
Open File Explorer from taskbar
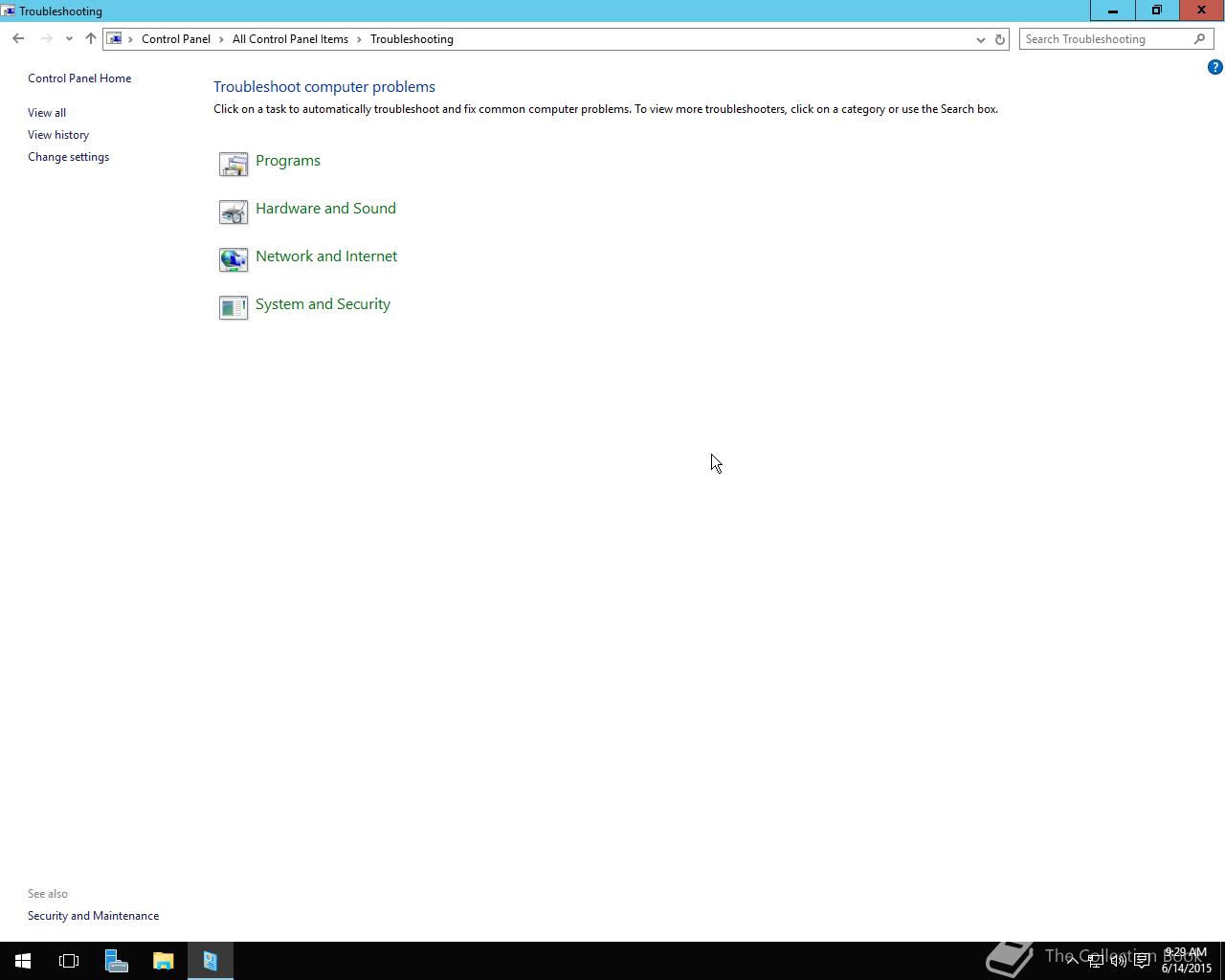[x=163, y=961]
